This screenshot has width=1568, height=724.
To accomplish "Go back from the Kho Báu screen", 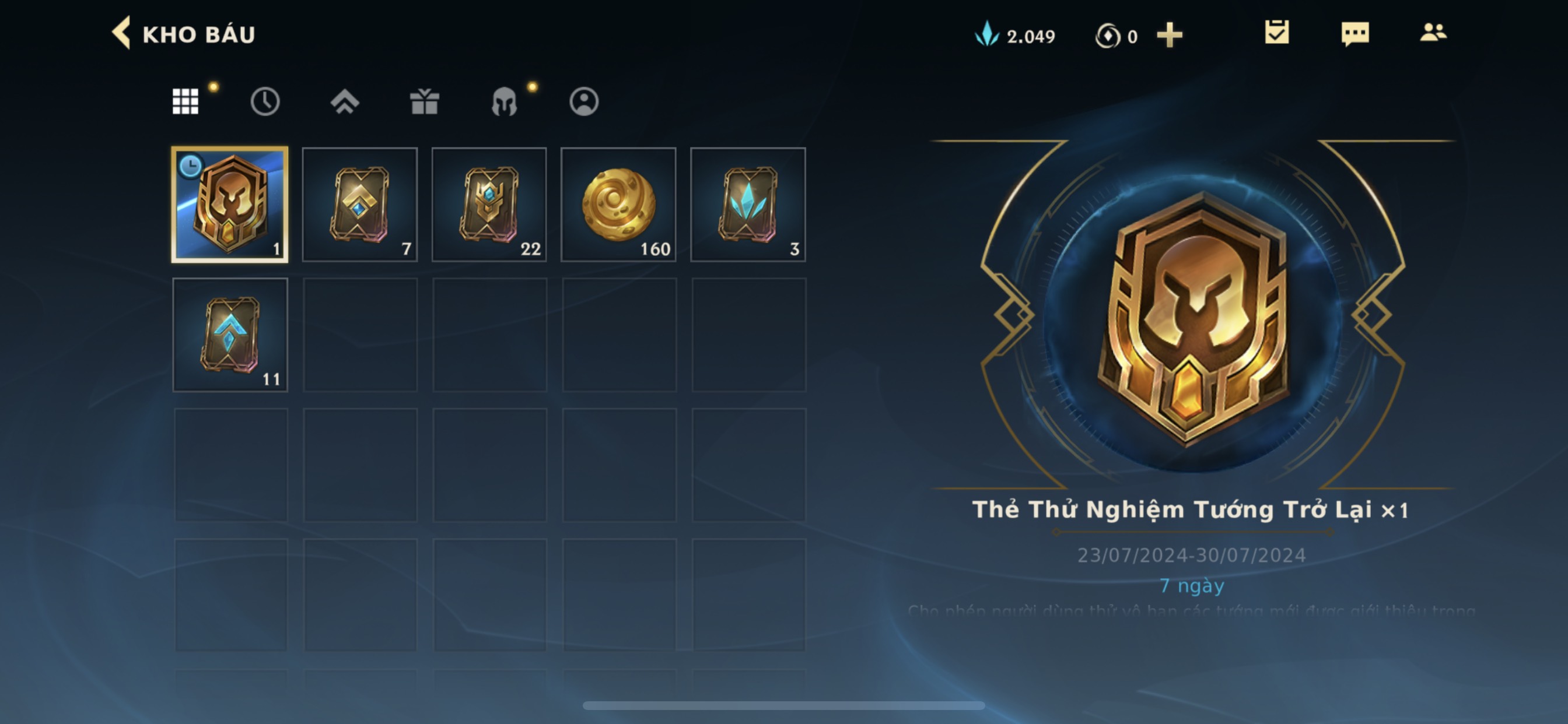I will click(x=121, y=33).
